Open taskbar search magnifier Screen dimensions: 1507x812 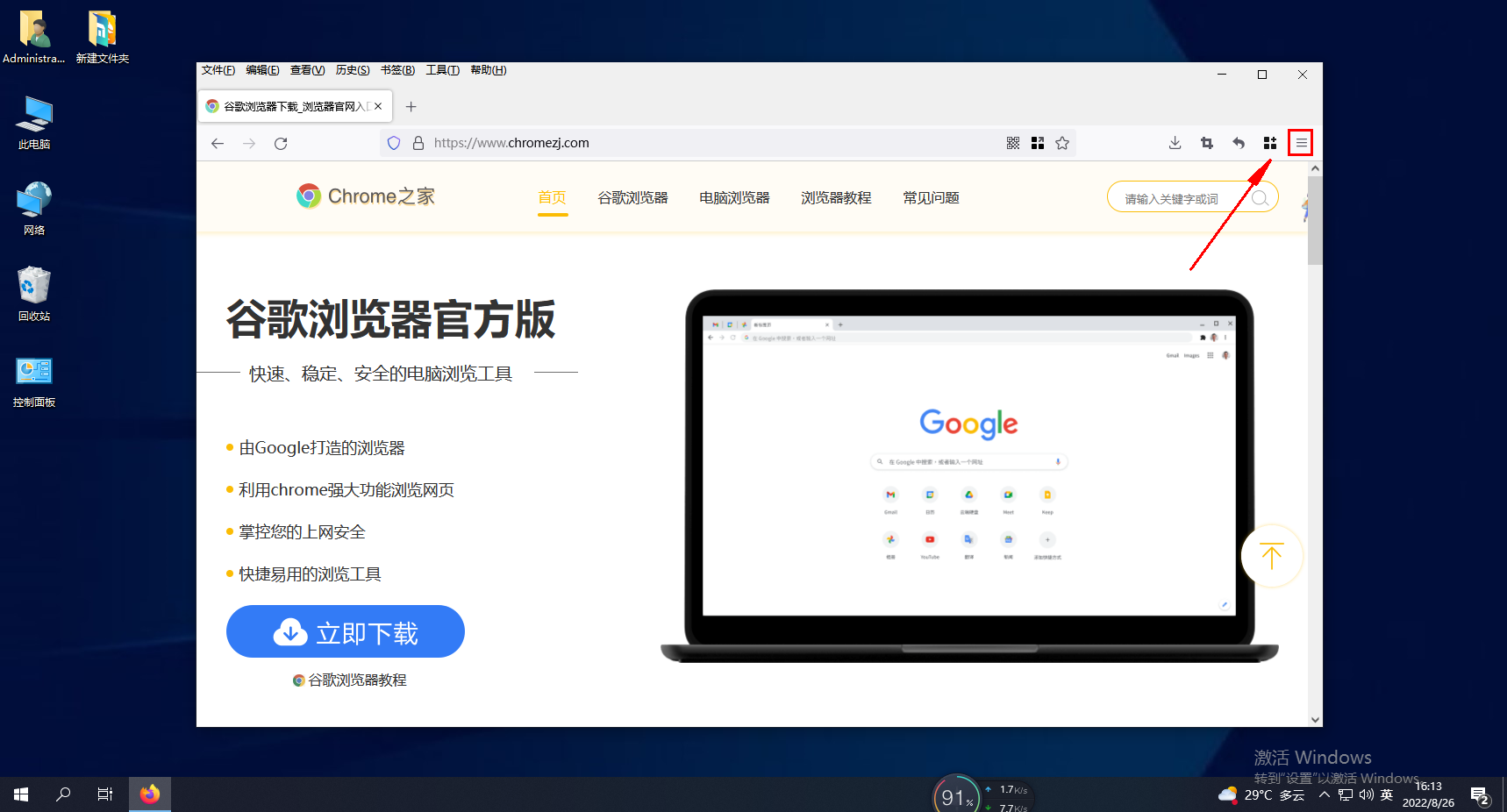(63, 794)
